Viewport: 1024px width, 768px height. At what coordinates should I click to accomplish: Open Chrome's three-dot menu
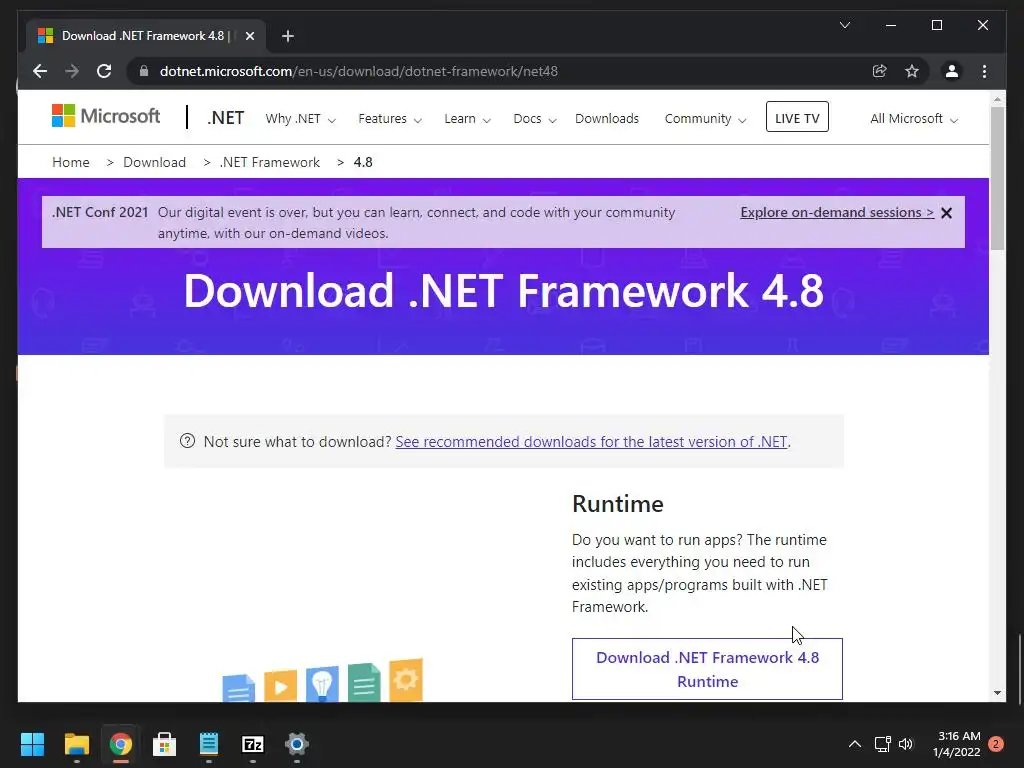[984, 71]
